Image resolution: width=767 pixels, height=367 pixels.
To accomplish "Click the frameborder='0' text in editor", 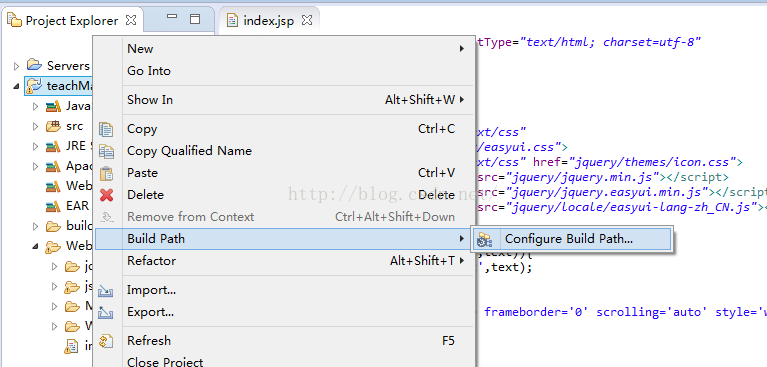I will click(x=537, y=312).
